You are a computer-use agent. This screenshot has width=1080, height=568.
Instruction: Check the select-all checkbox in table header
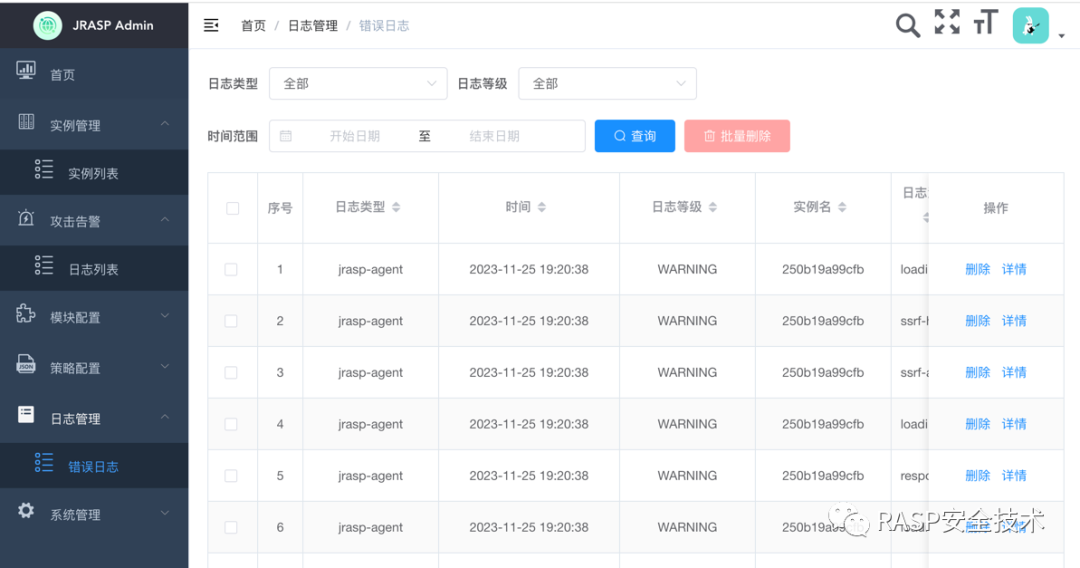[x=233, y=208]
